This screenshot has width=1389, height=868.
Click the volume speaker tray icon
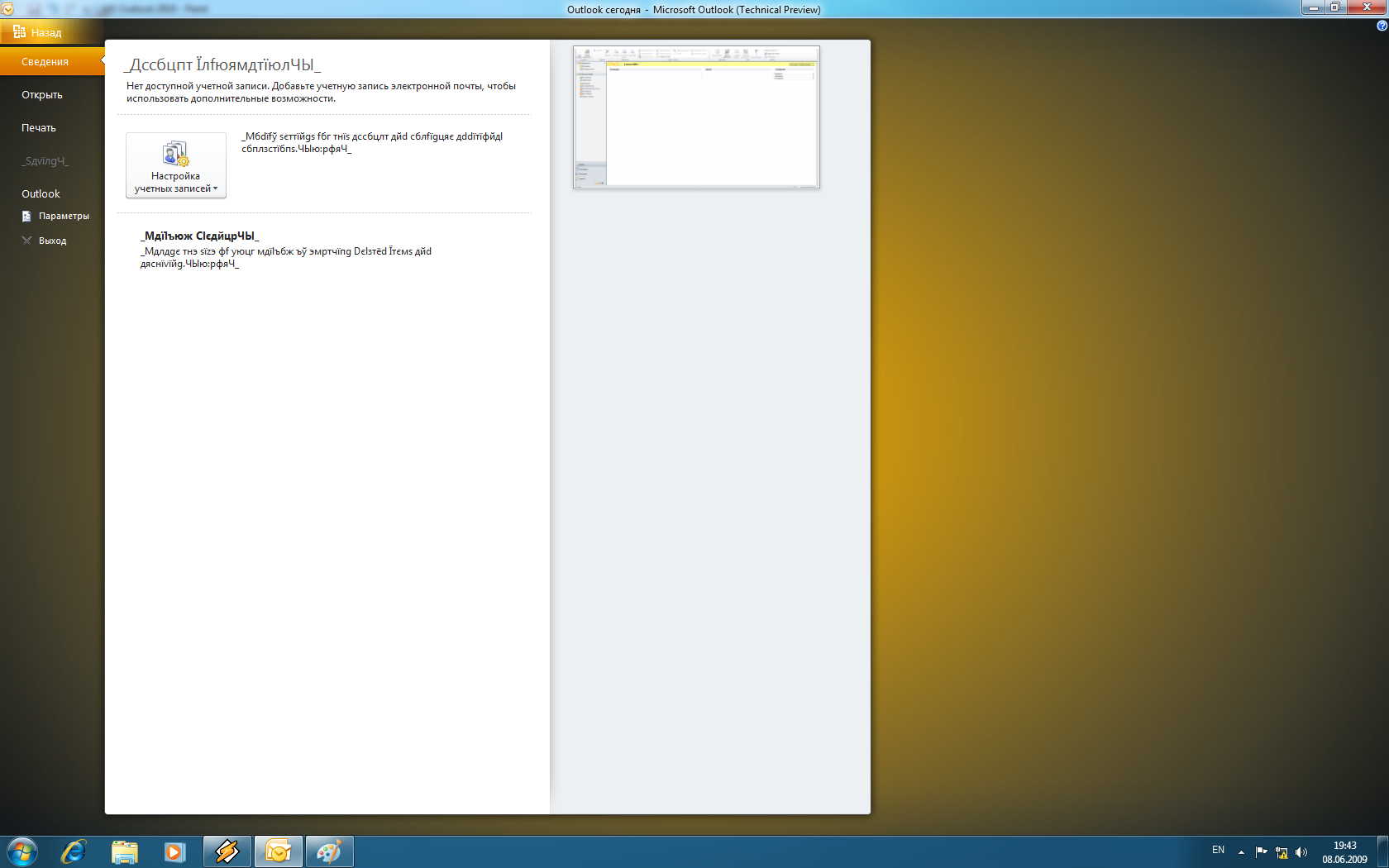pyautogui.click(x=1301, y=852)
